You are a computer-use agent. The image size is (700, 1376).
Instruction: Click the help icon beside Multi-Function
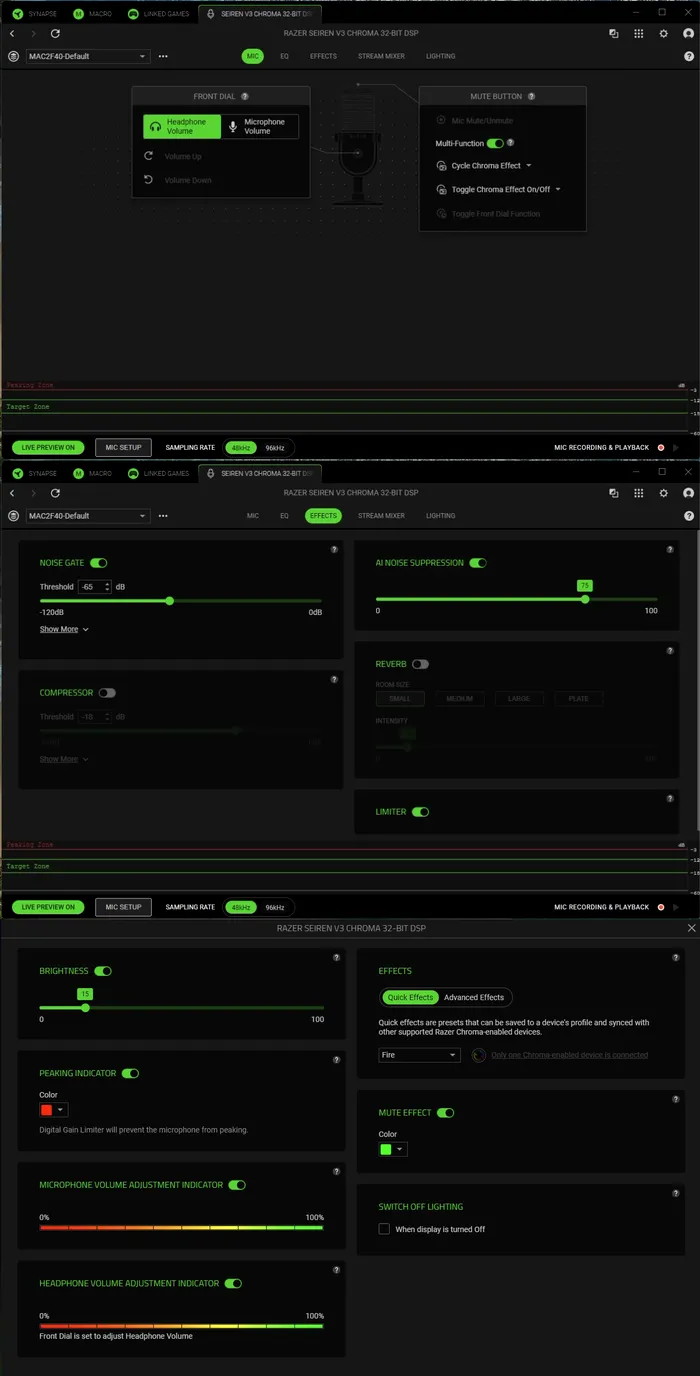click(511, 143)
